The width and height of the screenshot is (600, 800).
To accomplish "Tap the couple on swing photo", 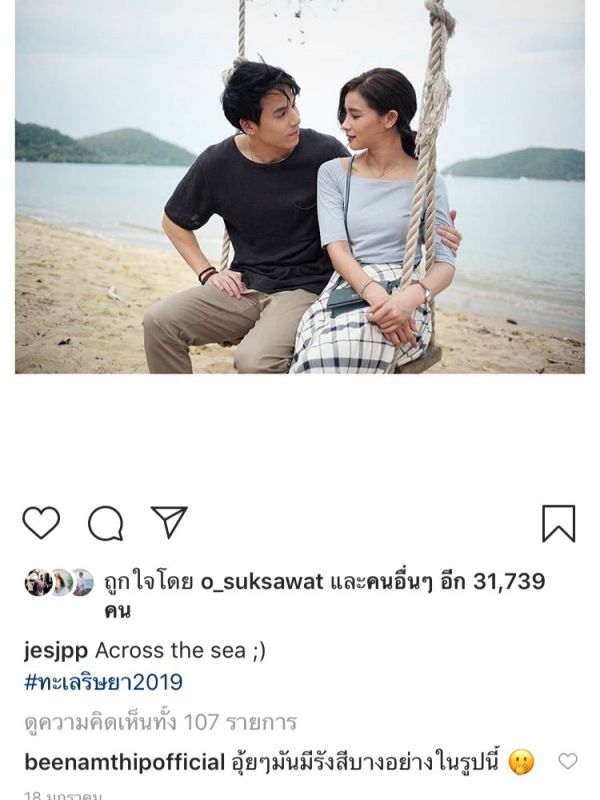I will click(300, 187).
